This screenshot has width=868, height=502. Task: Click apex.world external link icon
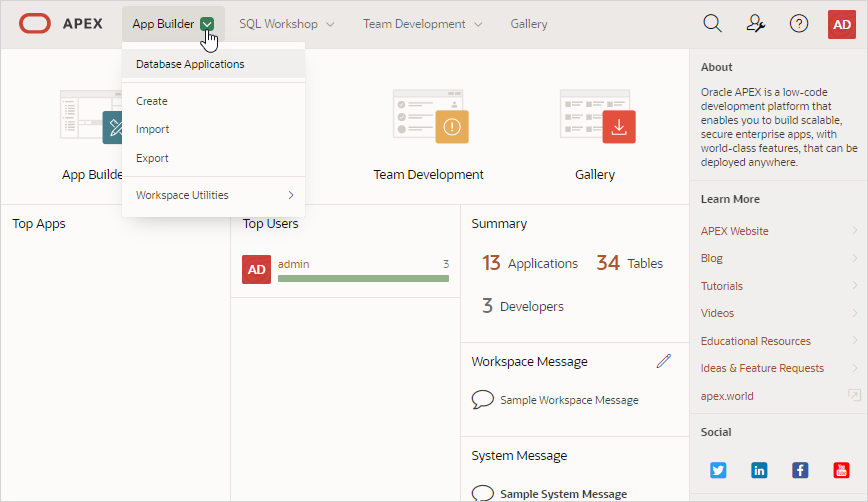click(854, 395)
